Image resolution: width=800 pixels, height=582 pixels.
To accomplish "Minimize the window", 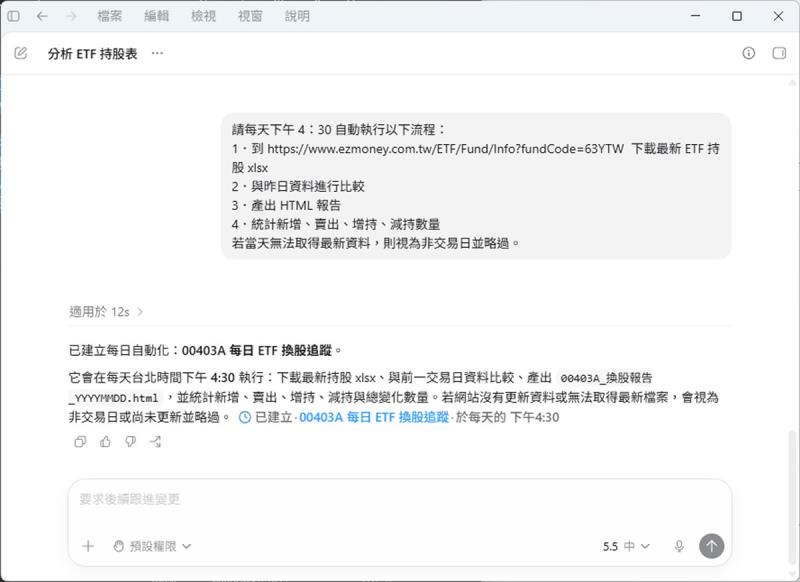I will pyautogui.click(x=695, y=16).
